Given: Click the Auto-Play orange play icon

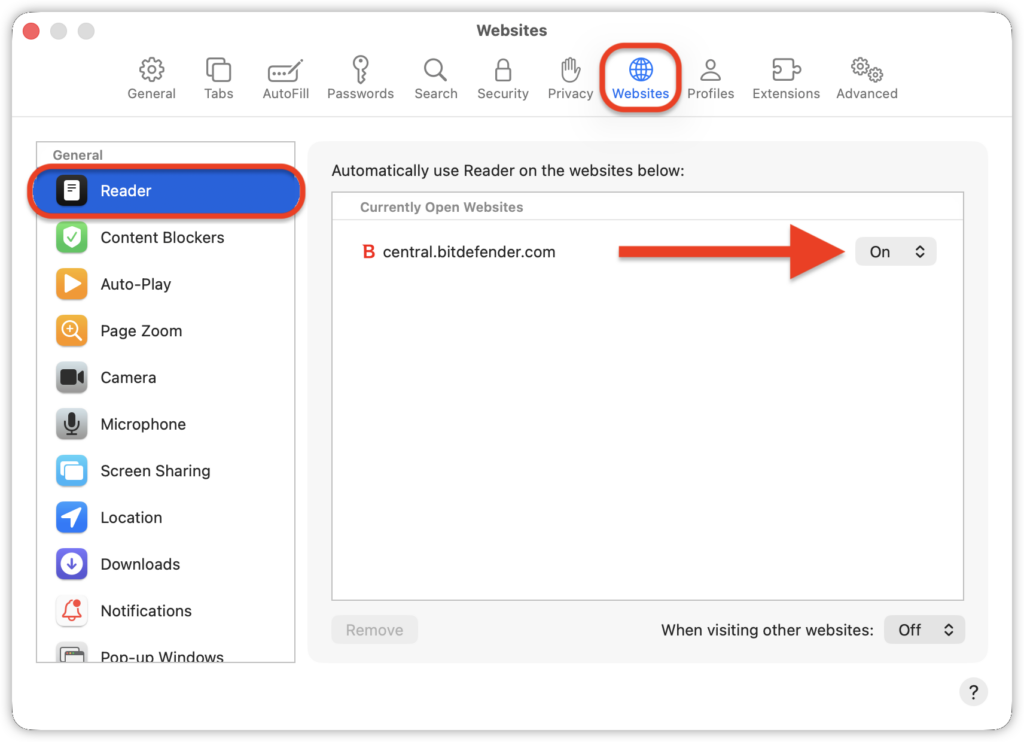Looking at the screenshot, I should click(72, 284).
